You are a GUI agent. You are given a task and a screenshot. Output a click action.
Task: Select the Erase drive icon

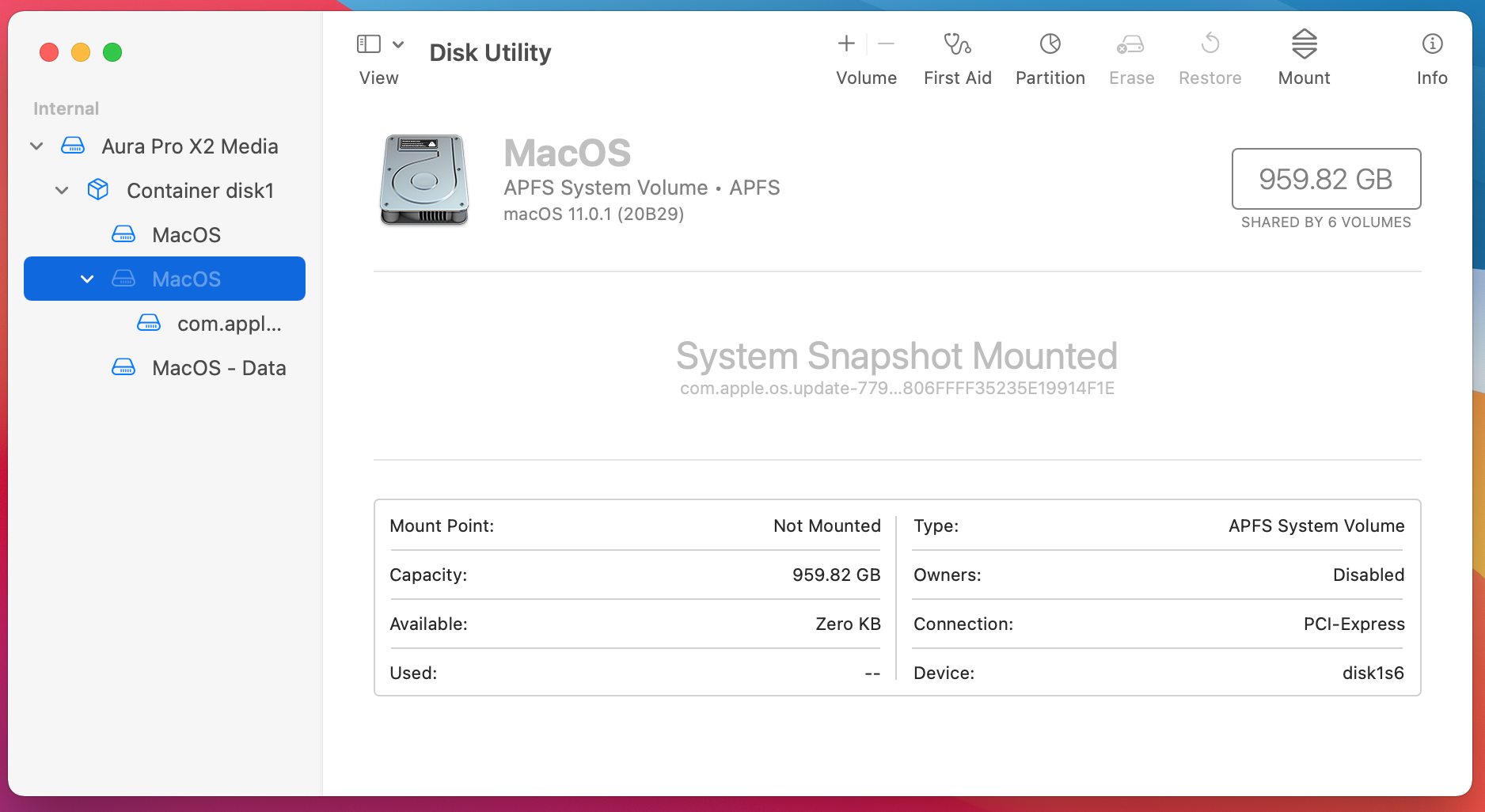[x=1131, y=44]
